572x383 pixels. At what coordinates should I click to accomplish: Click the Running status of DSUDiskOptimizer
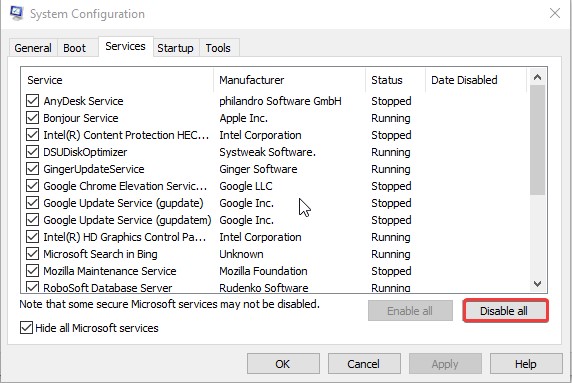pyautogui.click(x=391, y=152)
